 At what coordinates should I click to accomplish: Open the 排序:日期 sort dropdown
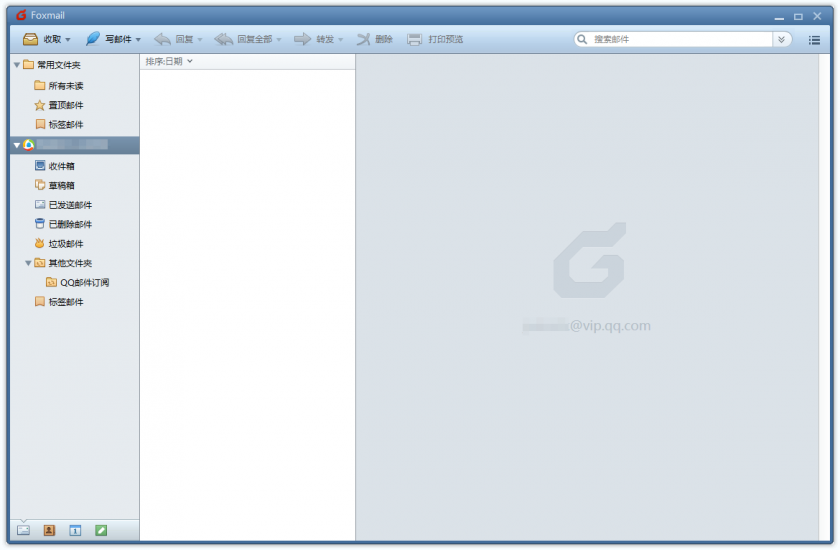(x=169, y=61)
